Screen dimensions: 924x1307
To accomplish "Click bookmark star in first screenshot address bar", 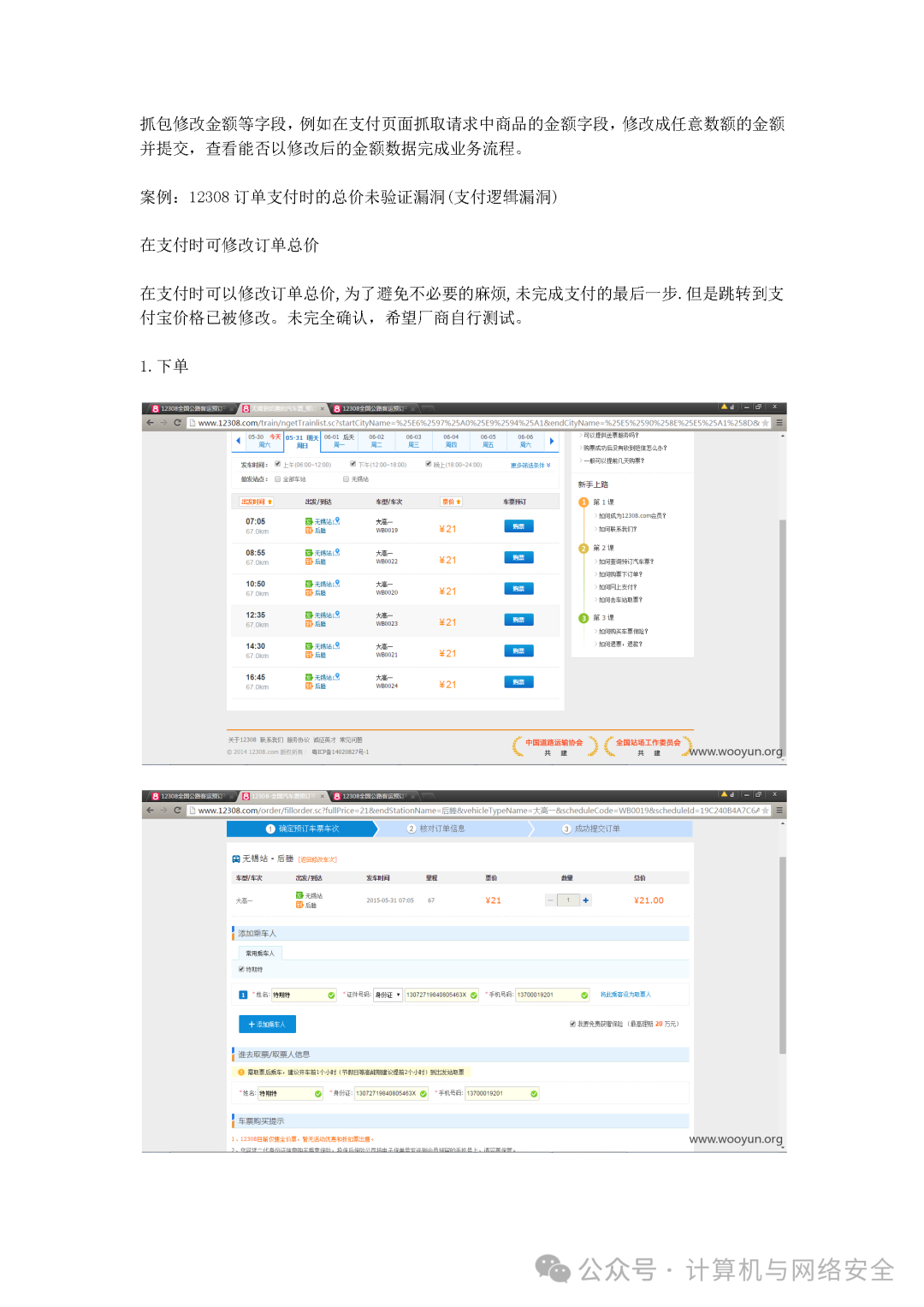I will [766, 423].
